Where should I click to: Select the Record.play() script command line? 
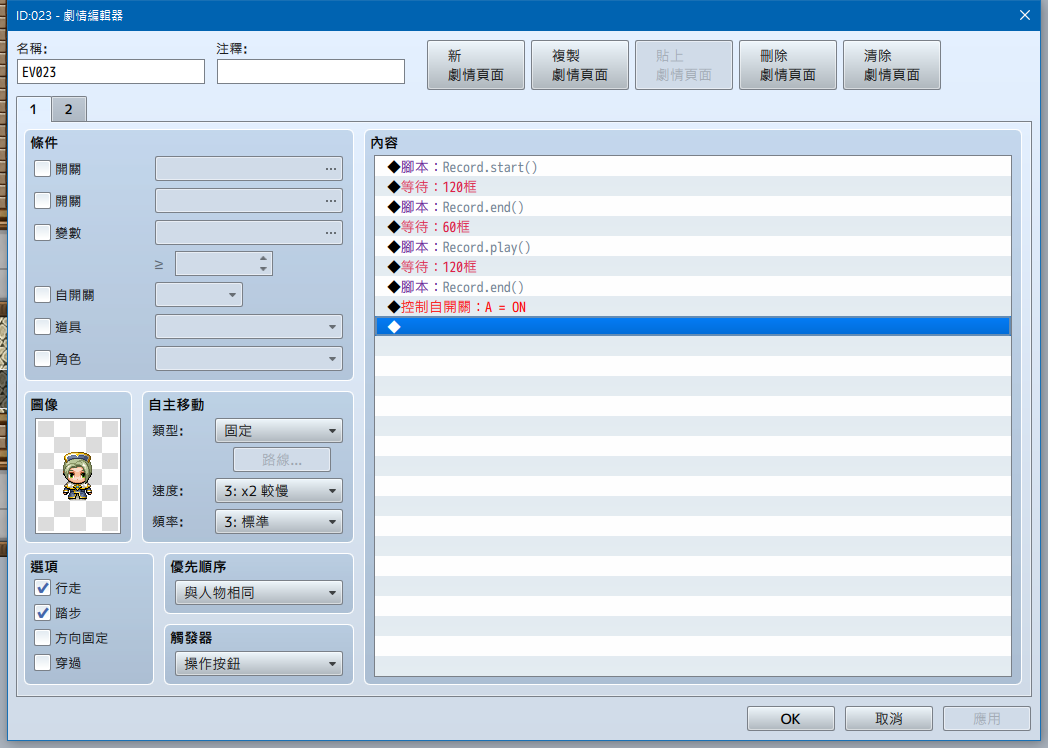pyautogui.click(x=692, y=247)
